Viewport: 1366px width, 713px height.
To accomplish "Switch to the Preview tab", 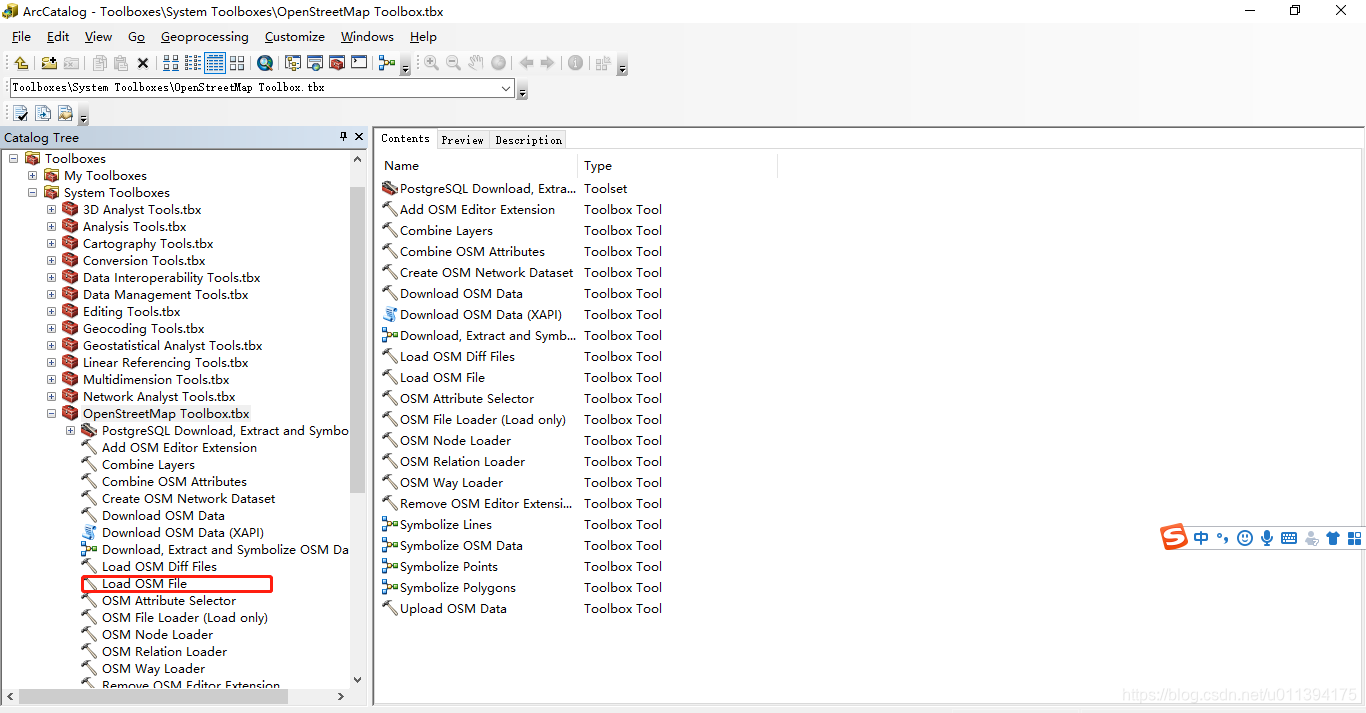I will point(462,140).
